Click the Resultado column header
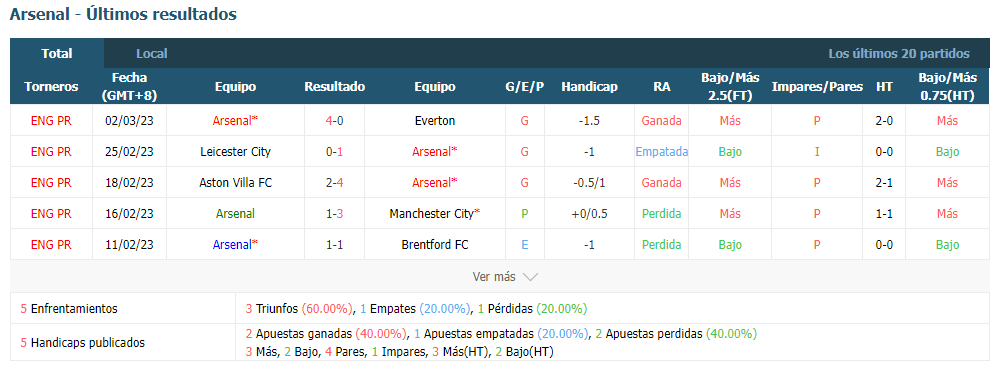This screenshot has width=998, height=369. (334, 87)
